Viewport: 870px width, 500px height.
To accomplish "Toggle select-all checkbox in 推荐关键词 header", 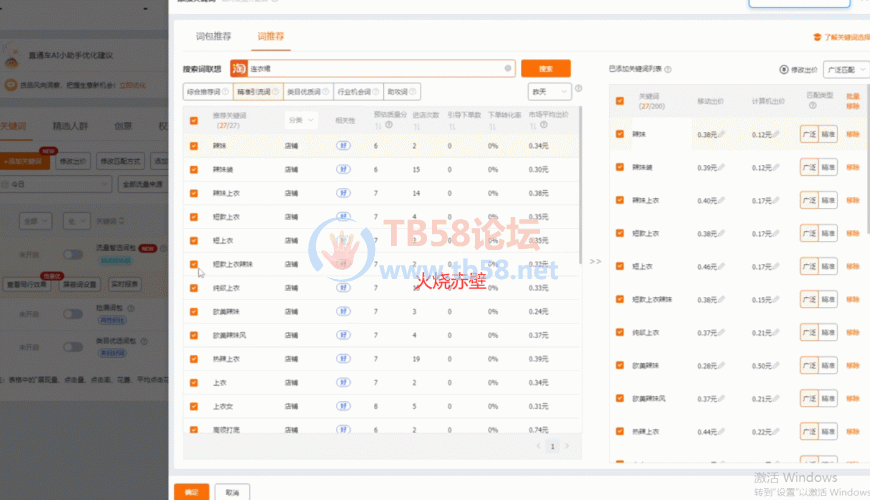I will tap(194, 120).
